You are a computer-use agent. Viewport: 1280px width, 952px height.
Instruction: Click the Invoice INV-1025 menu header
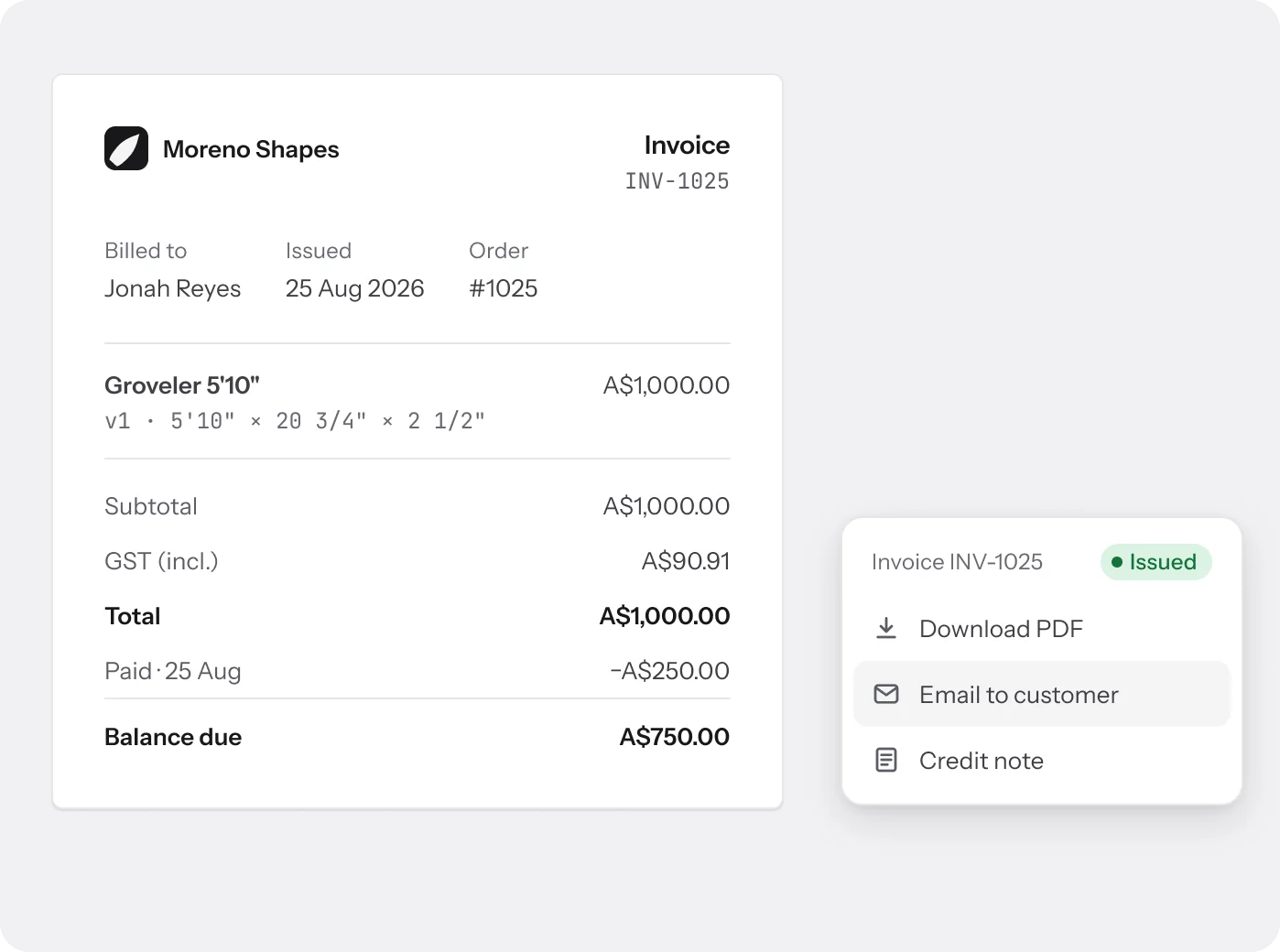957,562
